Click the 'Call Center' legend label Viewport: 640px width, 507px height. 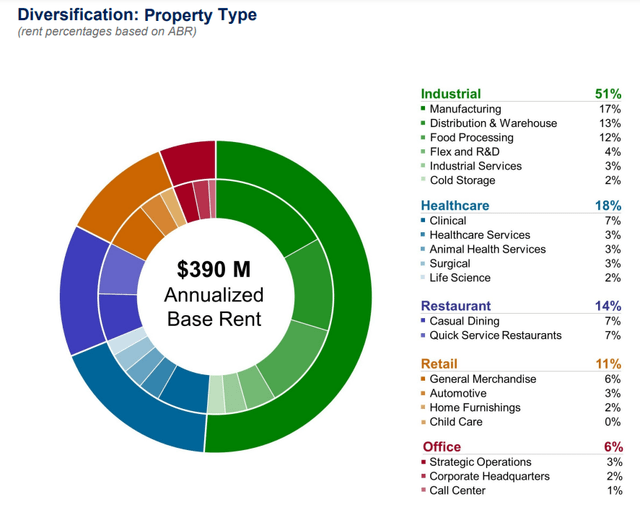pyautogui.click(x=457, y=491)
